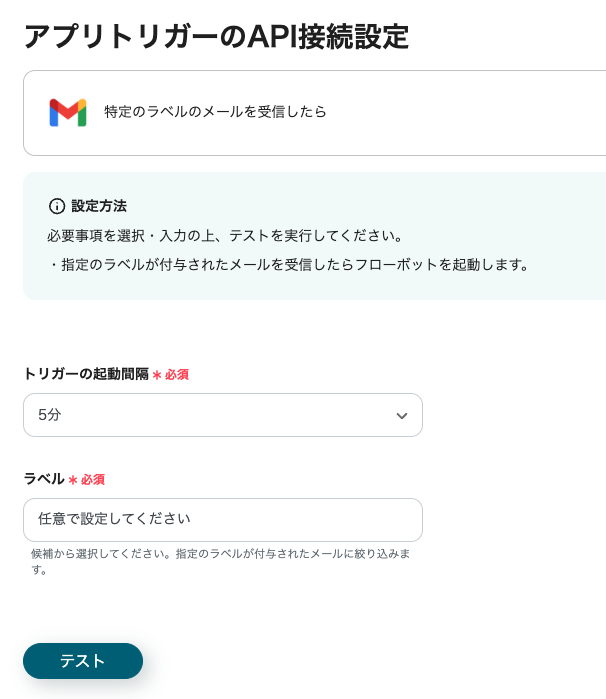Viewport: 606px width, 699px height.
Task: Click the info icon beside 設定方法
Action: pyautogui.click(x=57, y=206)
